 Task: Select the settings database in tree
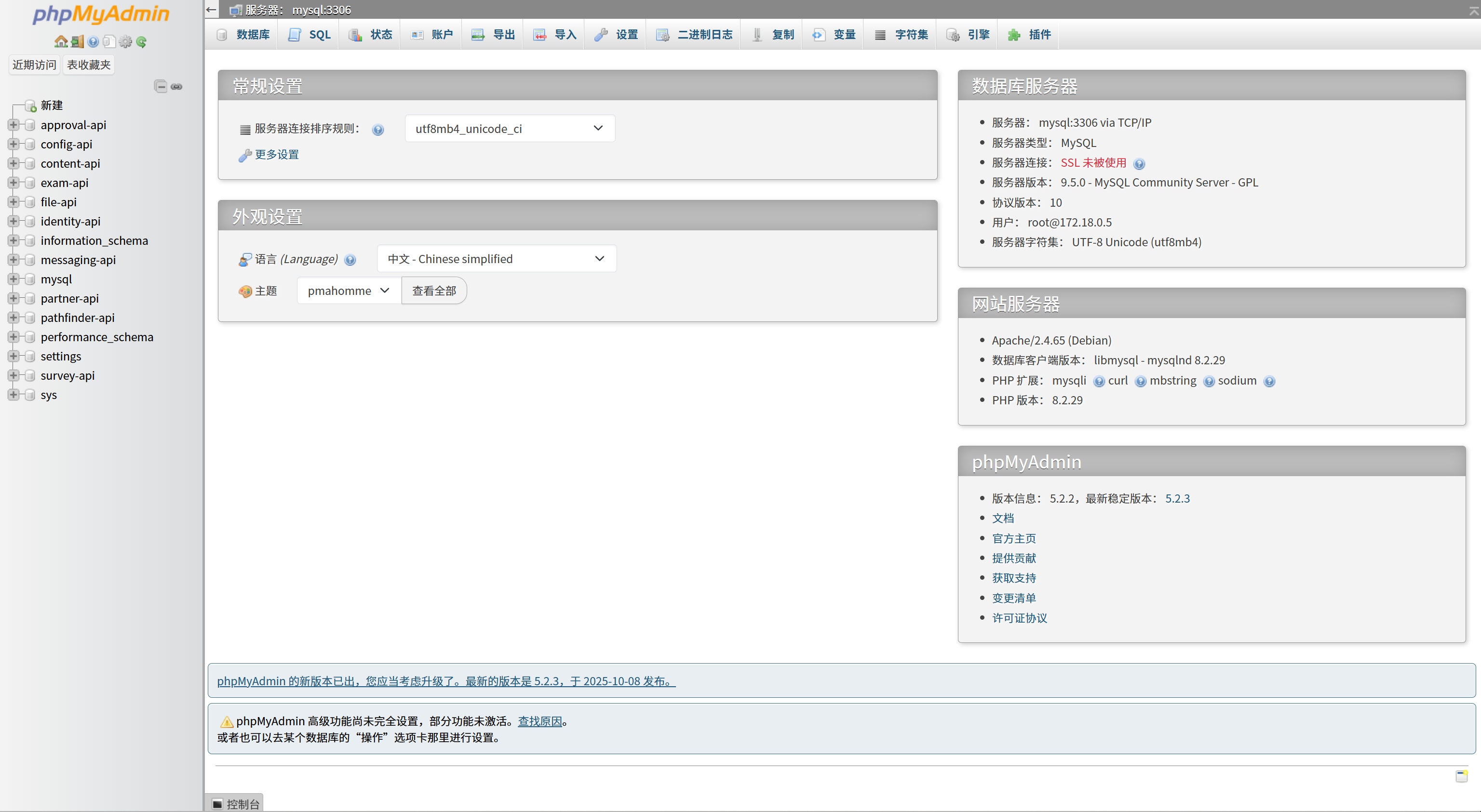pos(60,356)
